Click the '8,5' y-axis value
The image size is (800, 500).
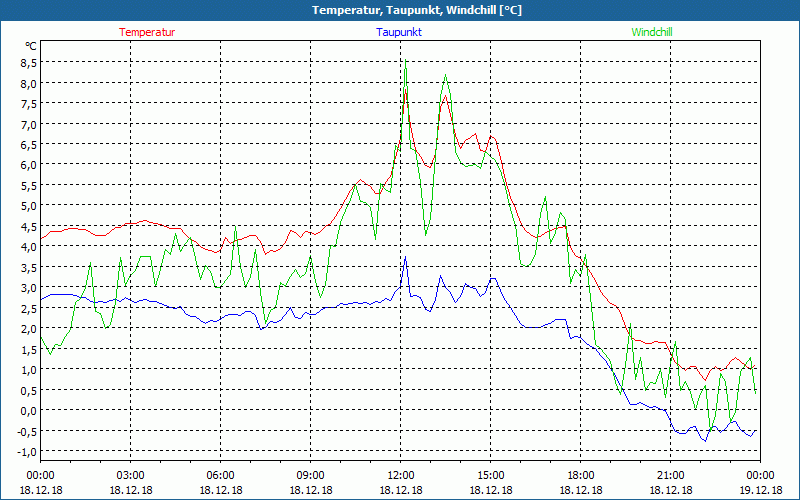point(29,63)
